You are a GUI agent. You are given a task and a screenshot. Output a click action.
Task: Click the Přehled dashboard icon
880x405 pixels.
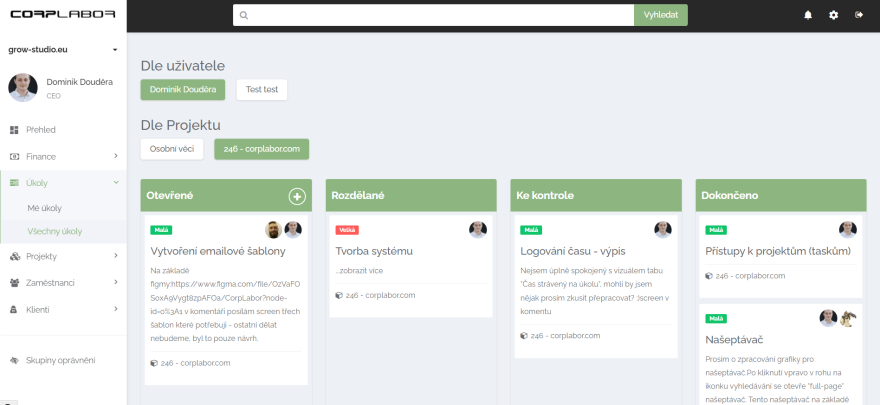[14, 130]
